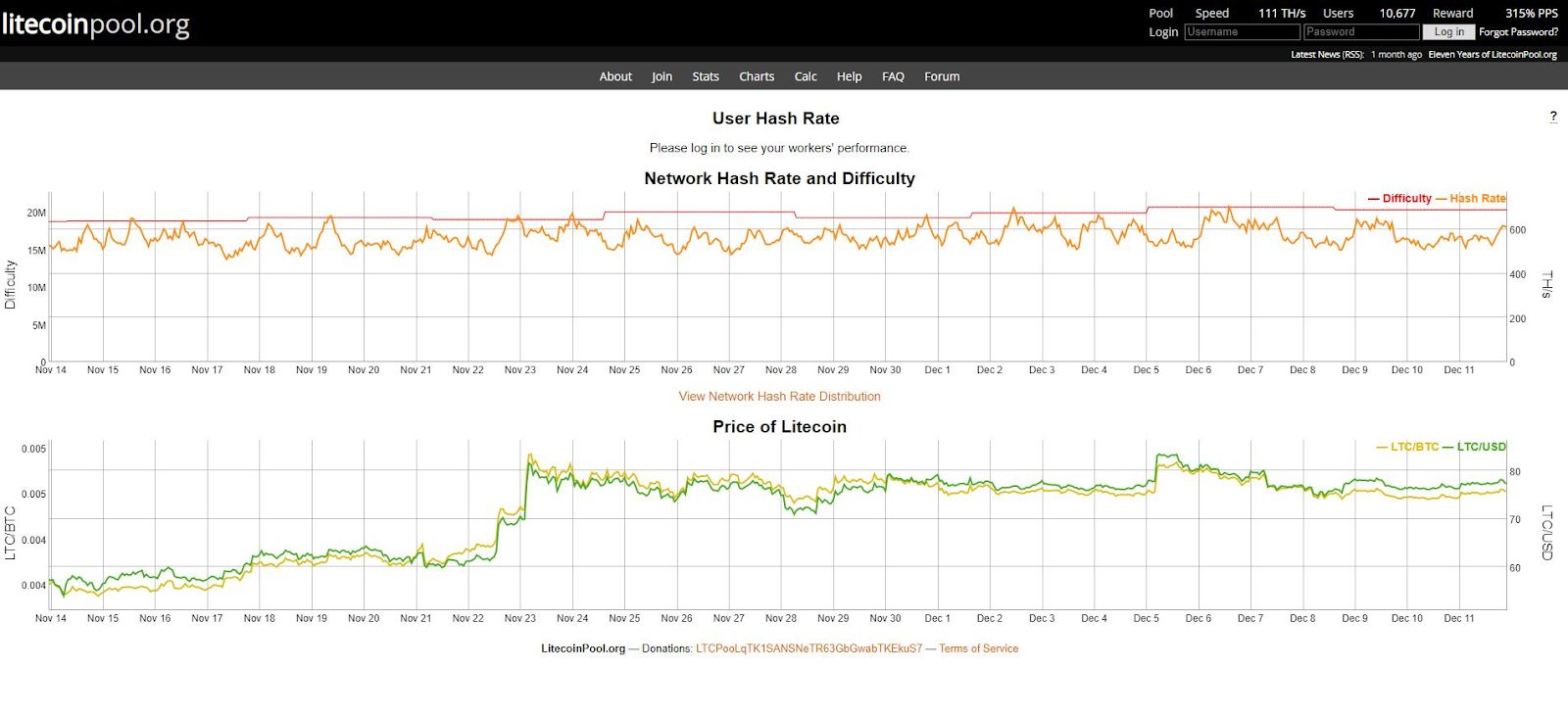Click the 10,677 users count
Screen dimensions: 1568x718
coord(1397,14)
